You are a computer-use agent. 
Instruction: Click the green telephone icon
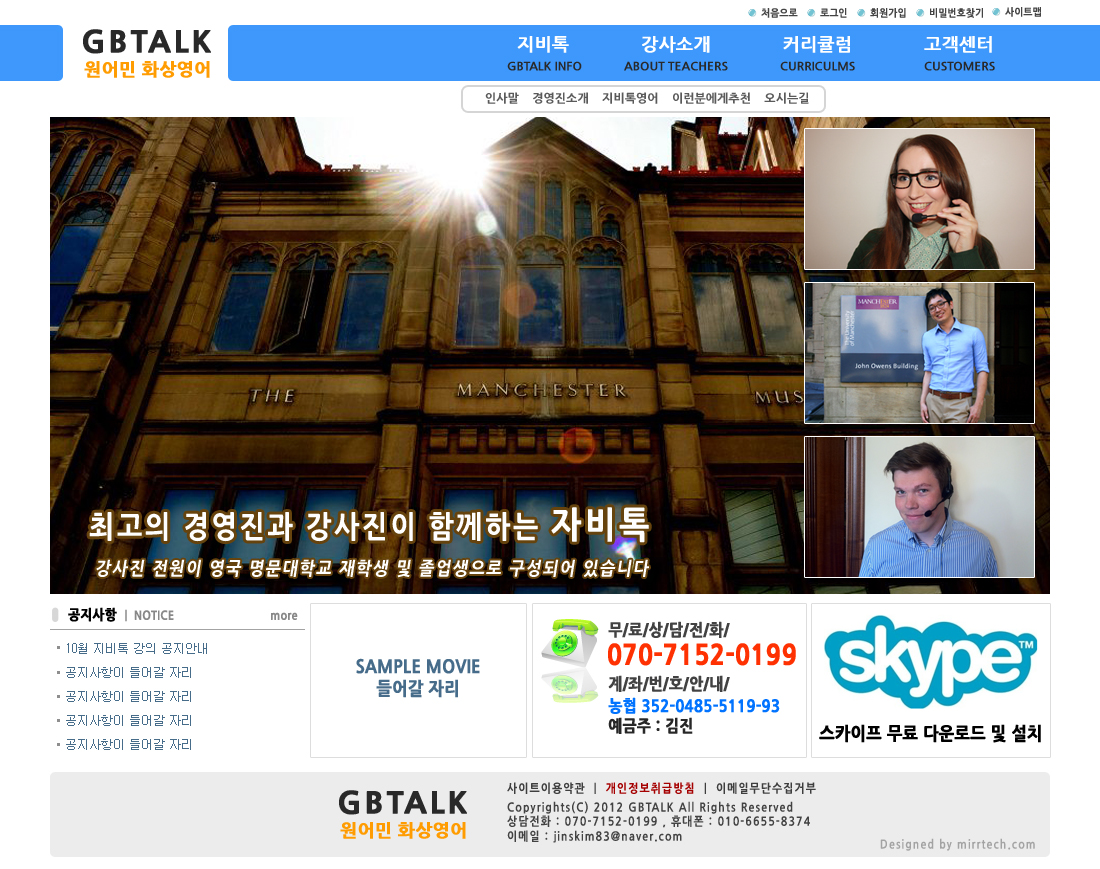click(x=570, y=661)
